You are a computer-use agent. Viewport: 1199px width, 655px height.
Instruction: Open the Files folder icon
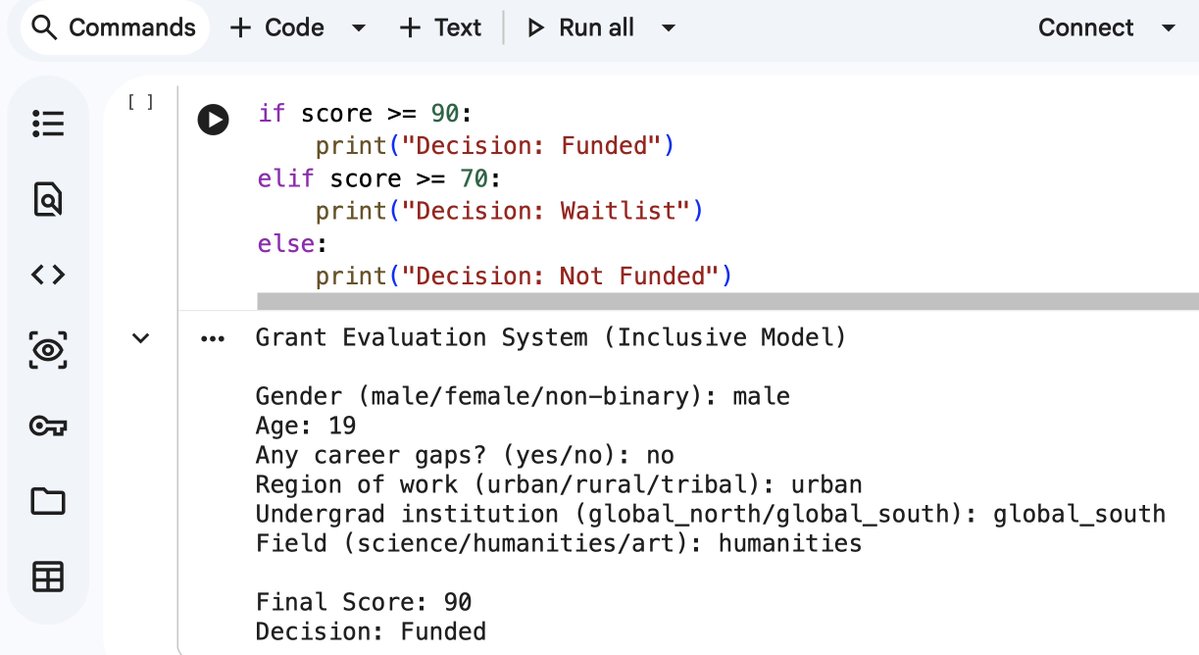pyautogui.click(x=48, y=501)
